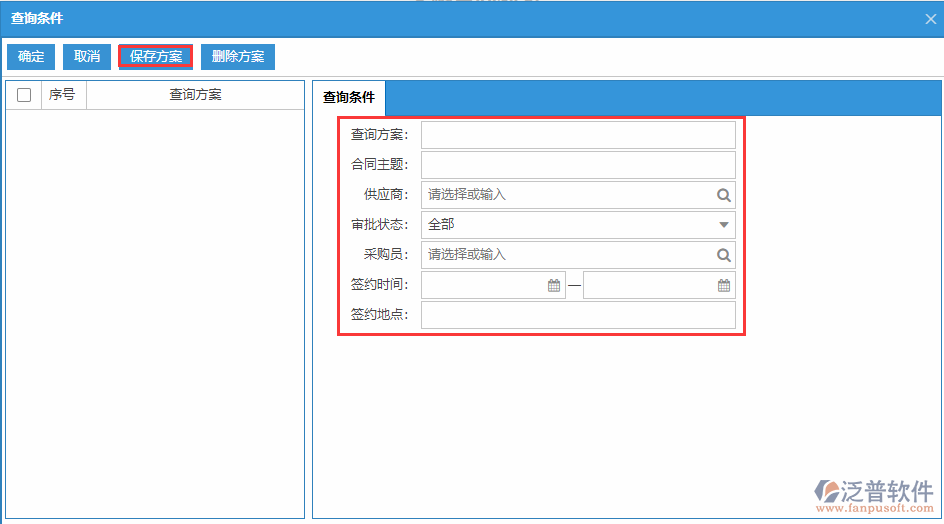Select the 序号 column header
This screenshot has width=944, height=524.
[x=64, y=95]
